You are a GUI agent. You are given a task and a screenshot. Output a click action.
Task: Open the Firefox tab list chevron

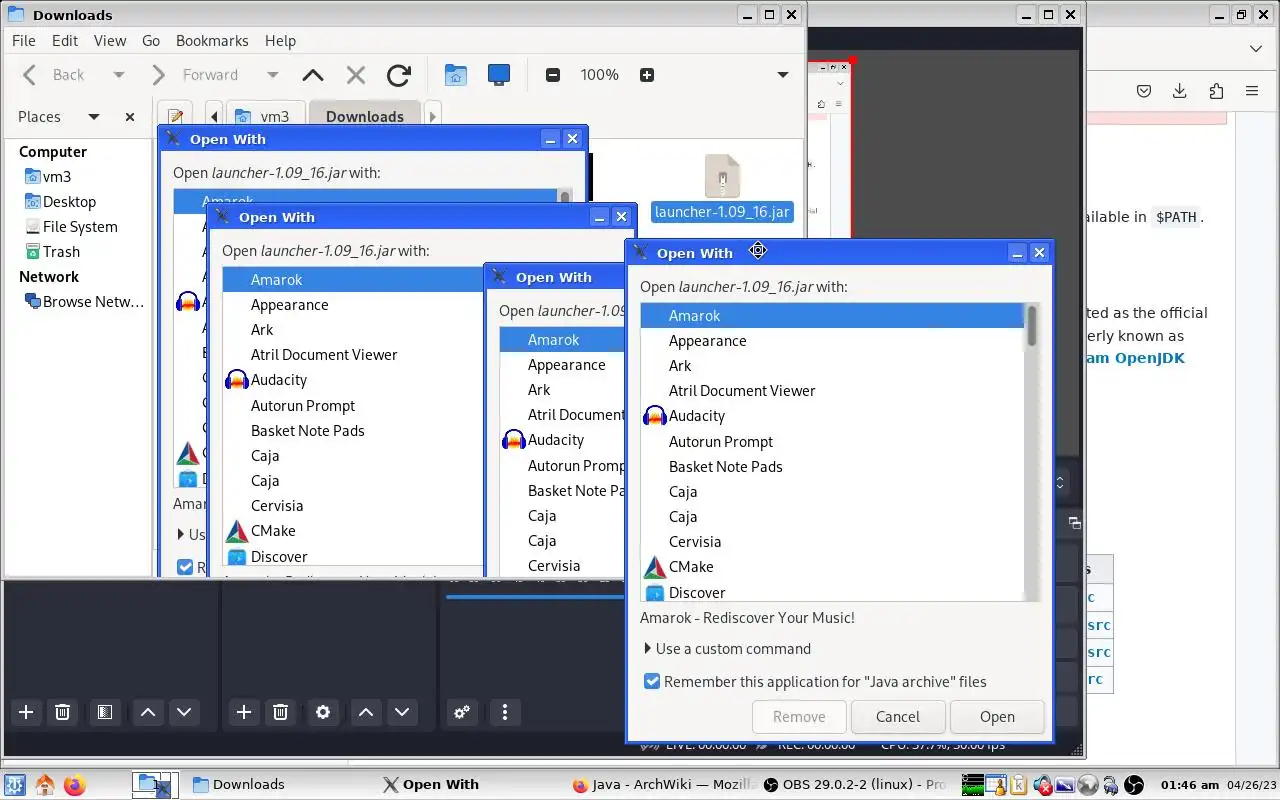[1257, 48]
